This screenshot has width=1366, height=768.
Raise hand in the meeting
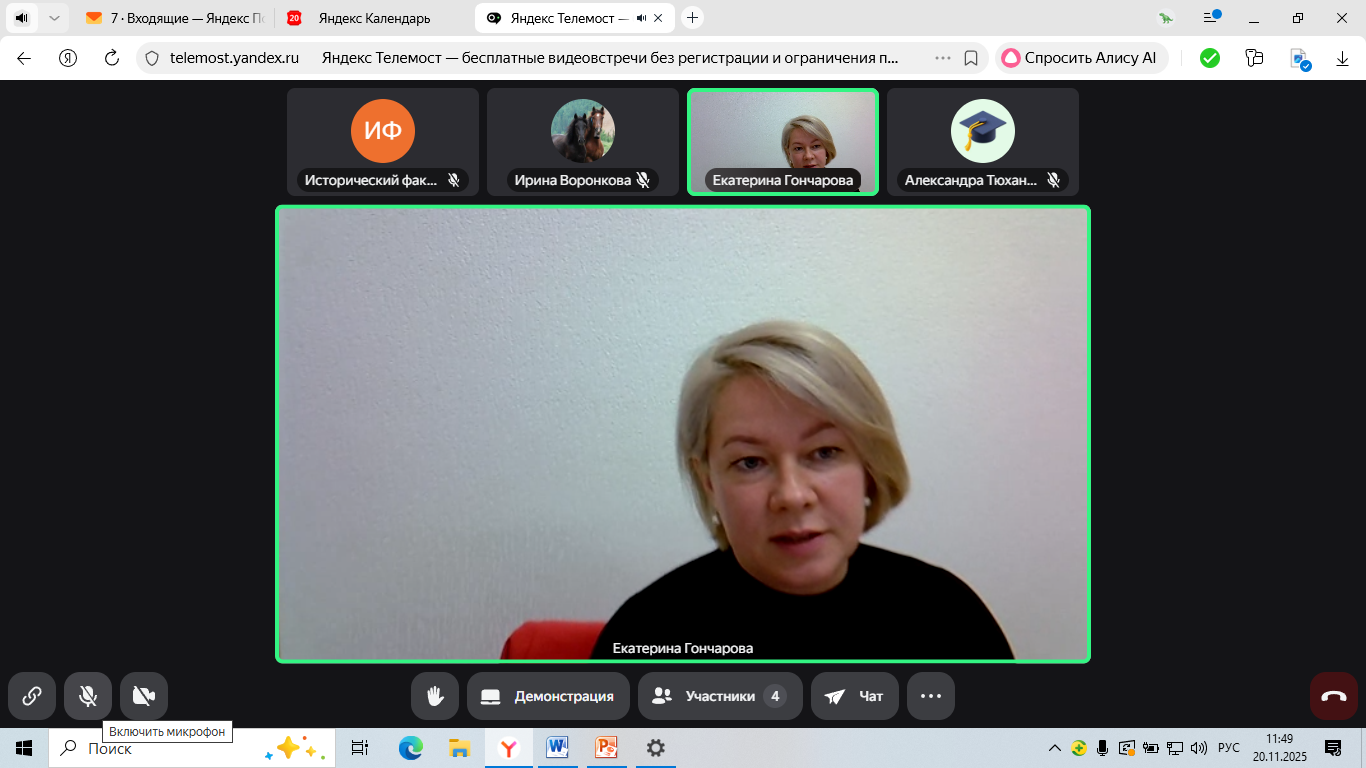[x=435, y=696]
